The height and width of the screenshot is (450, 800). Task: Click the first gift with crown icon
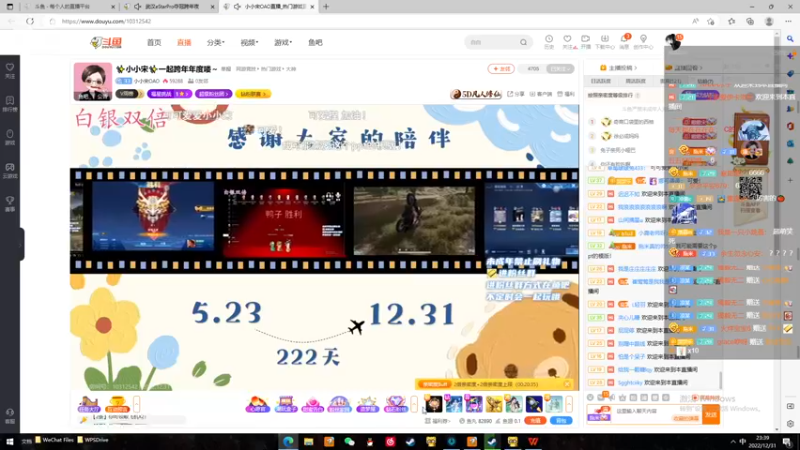click(88, 404)
